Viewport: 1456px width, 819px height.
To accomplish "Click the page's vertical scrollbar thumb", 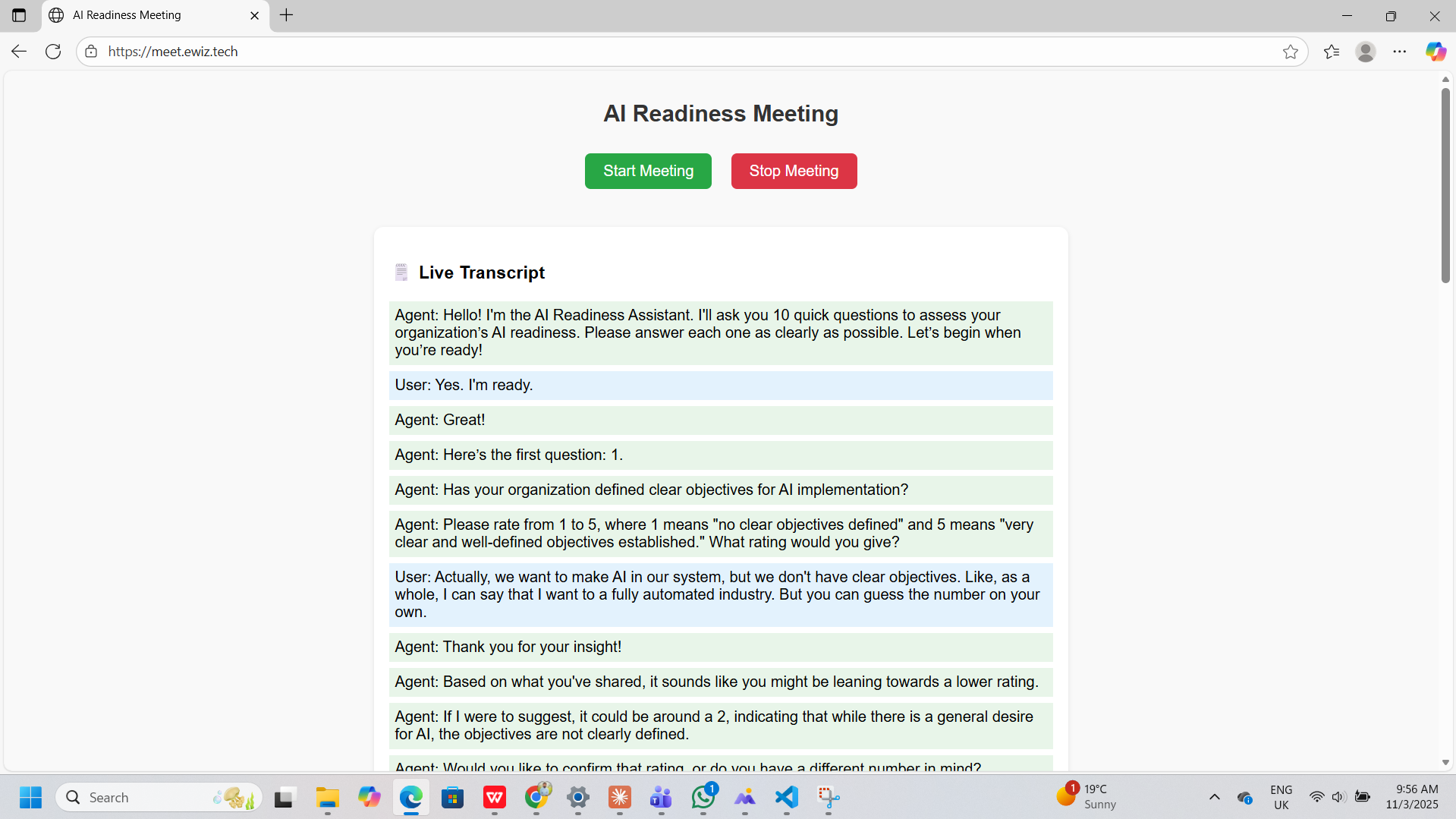I will [x=1445, y=185].
